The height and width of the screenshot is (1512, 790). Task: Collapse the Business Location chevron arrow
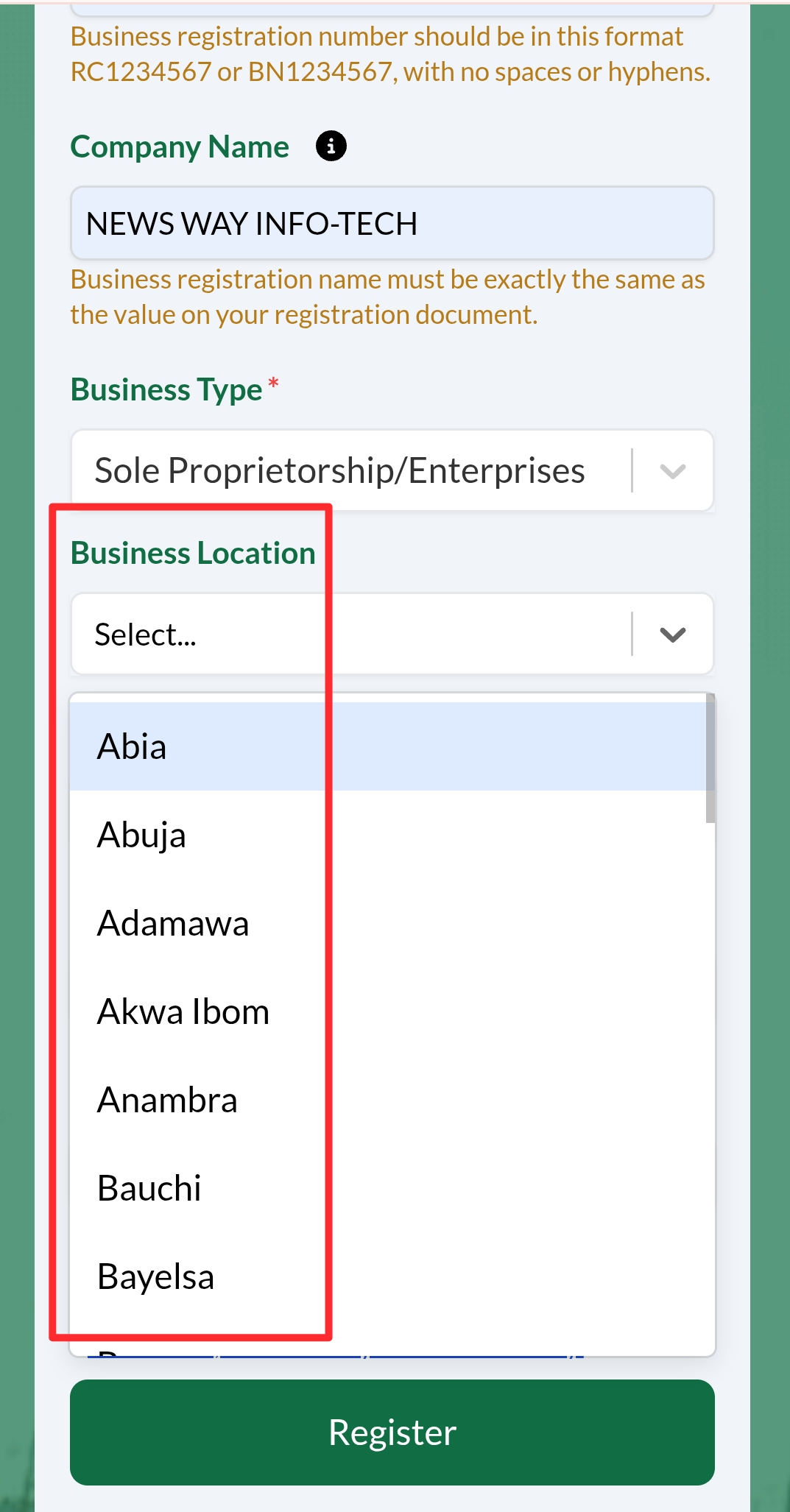[673, 635]
